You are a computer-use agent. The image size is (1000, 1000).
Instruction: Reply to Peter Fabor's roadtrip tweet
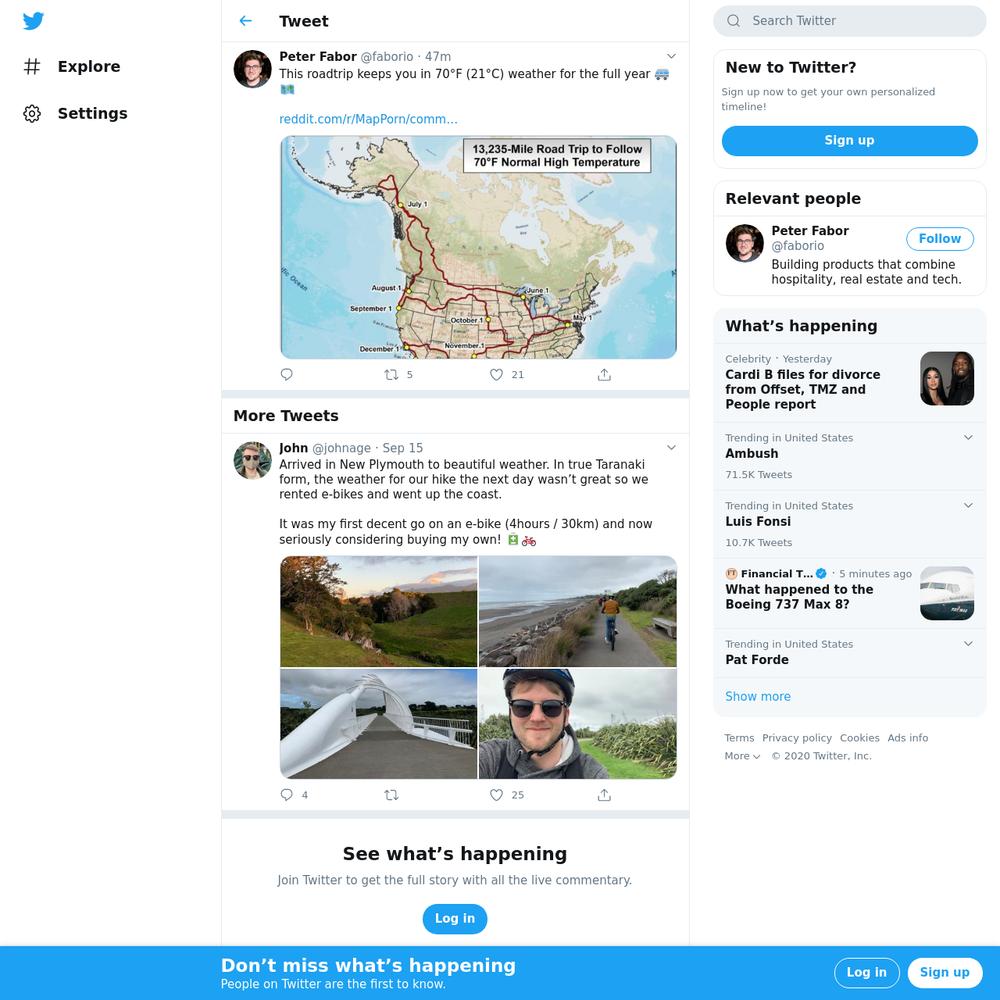tap(287, 375)
